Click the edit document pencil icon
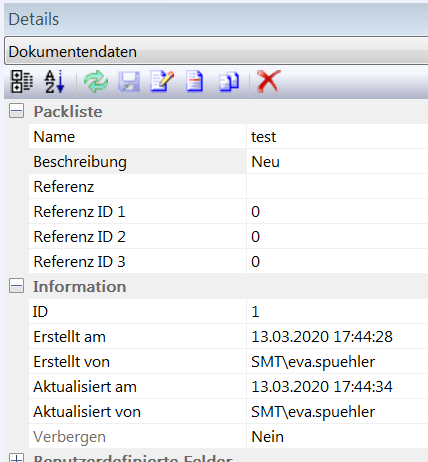Image resolution: width=428 pixels, height=462 pixels. 162,81
